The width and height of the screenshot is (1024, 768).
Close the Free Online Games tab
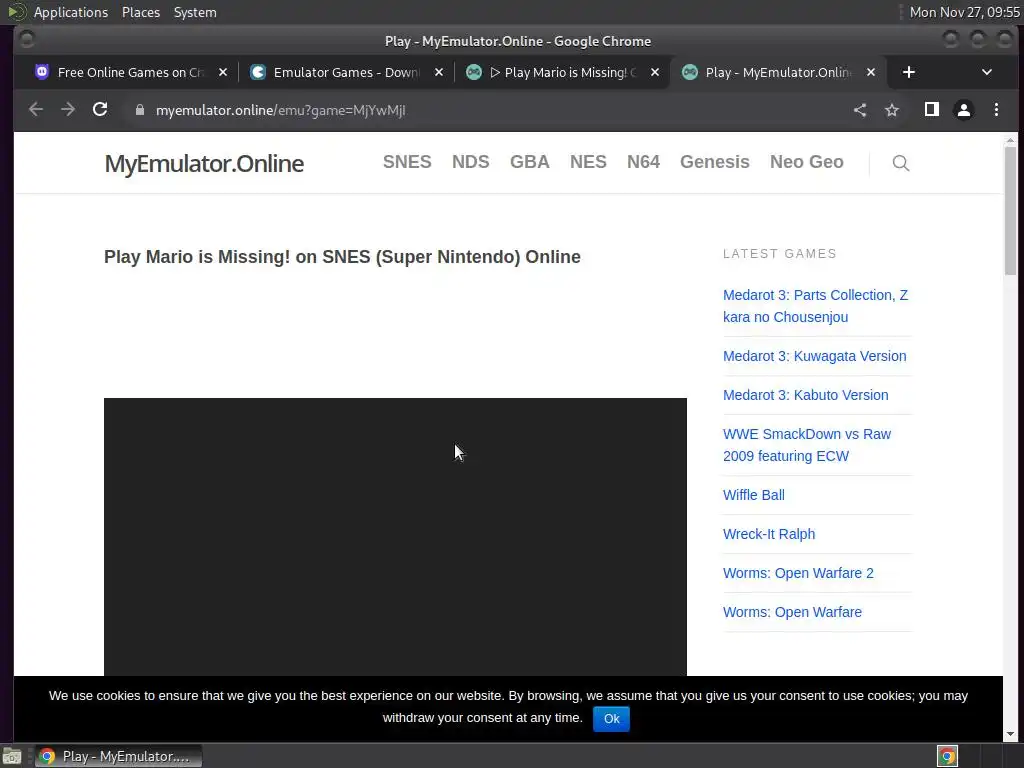[x=223, y=72]
